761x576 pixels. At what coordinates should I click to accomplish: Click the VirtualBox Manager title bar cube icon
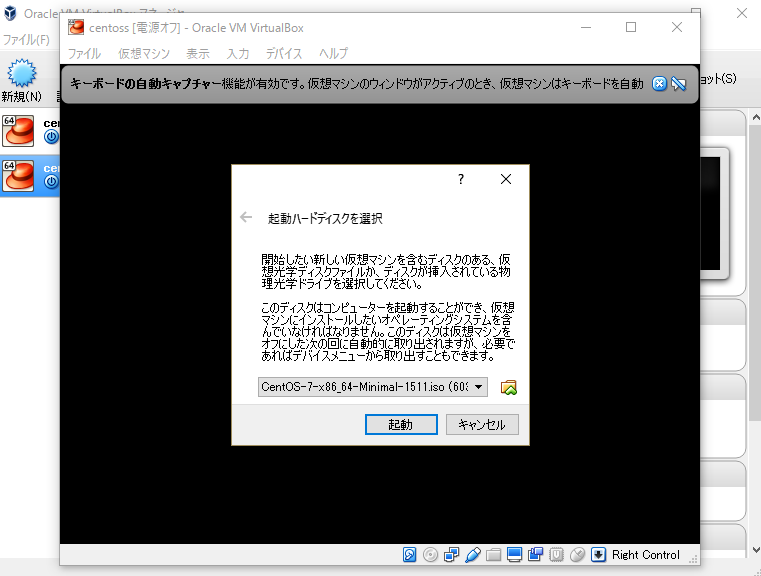click(x=10, y=13)
